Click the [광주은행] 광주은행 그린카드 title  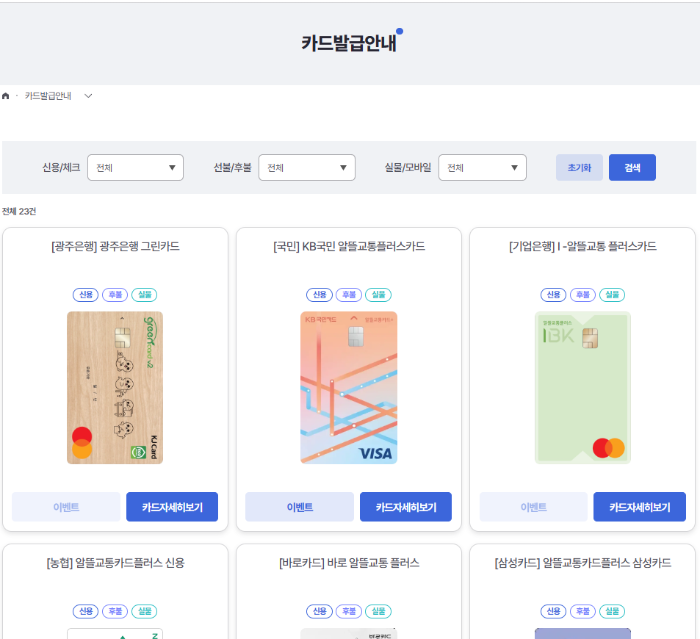click(x=115, y=246)
